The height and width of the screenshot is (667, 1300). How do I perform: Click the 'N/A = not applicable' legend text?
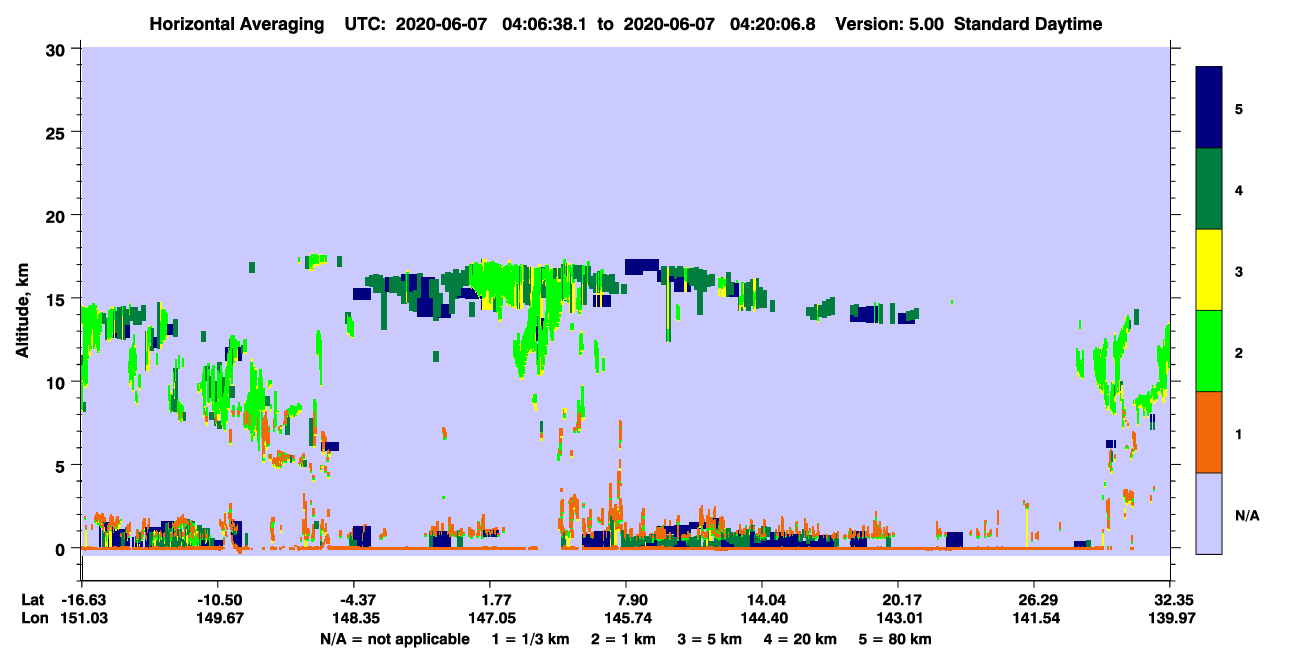(x=394, y=639)
